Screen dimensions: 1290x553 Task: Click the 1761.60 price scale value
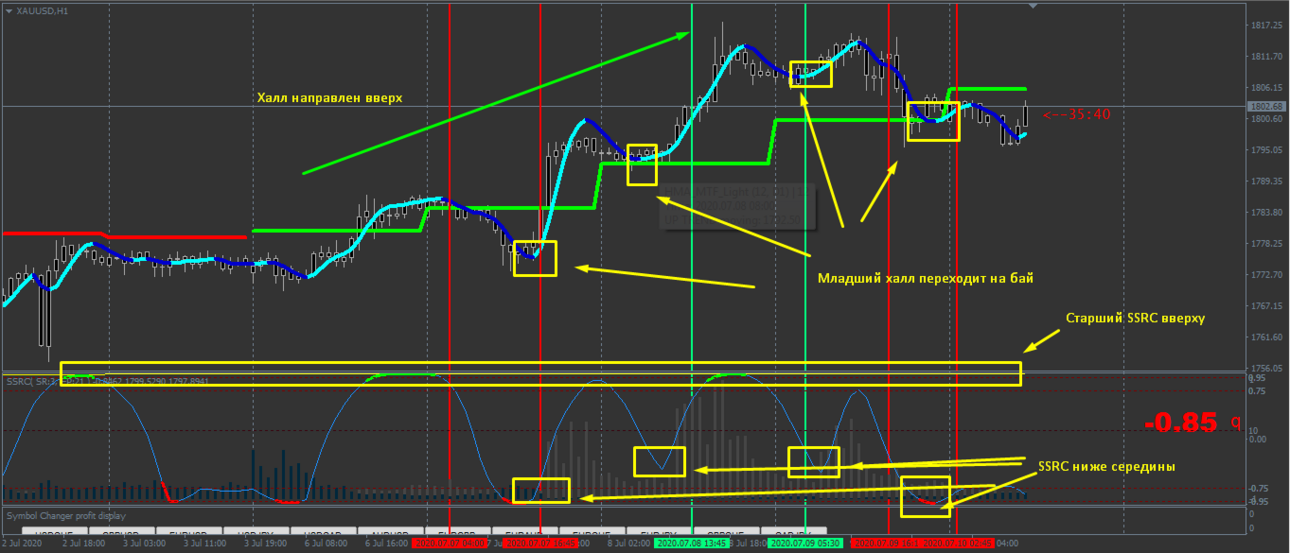point(1265,337)
